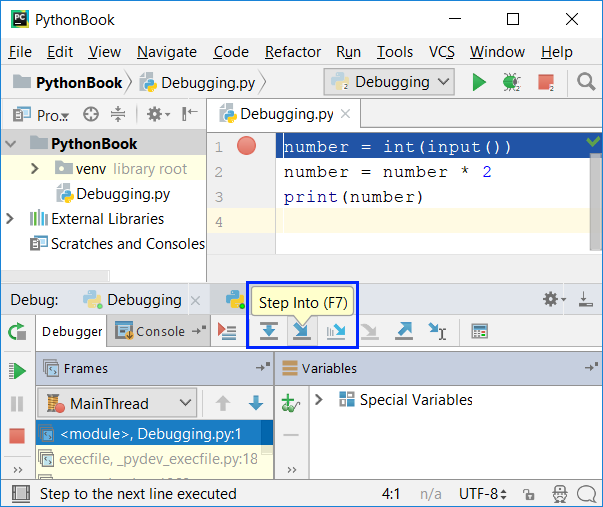This screenshot has height=507, width=603.
Task: Click Step Into My Code button
Action: (336, 331)
